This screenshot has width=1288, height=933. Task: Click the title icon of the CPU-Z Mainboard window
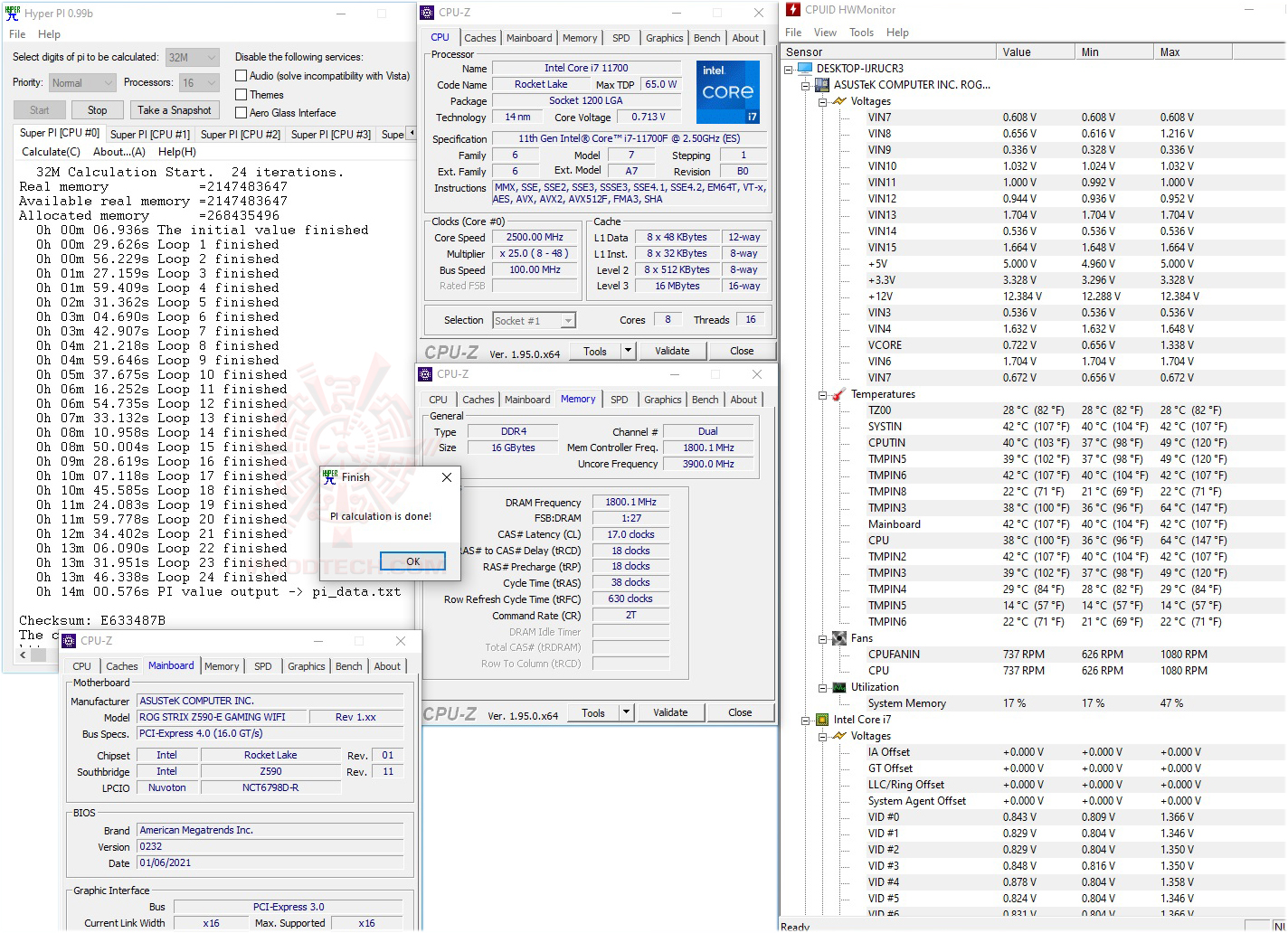70,641
